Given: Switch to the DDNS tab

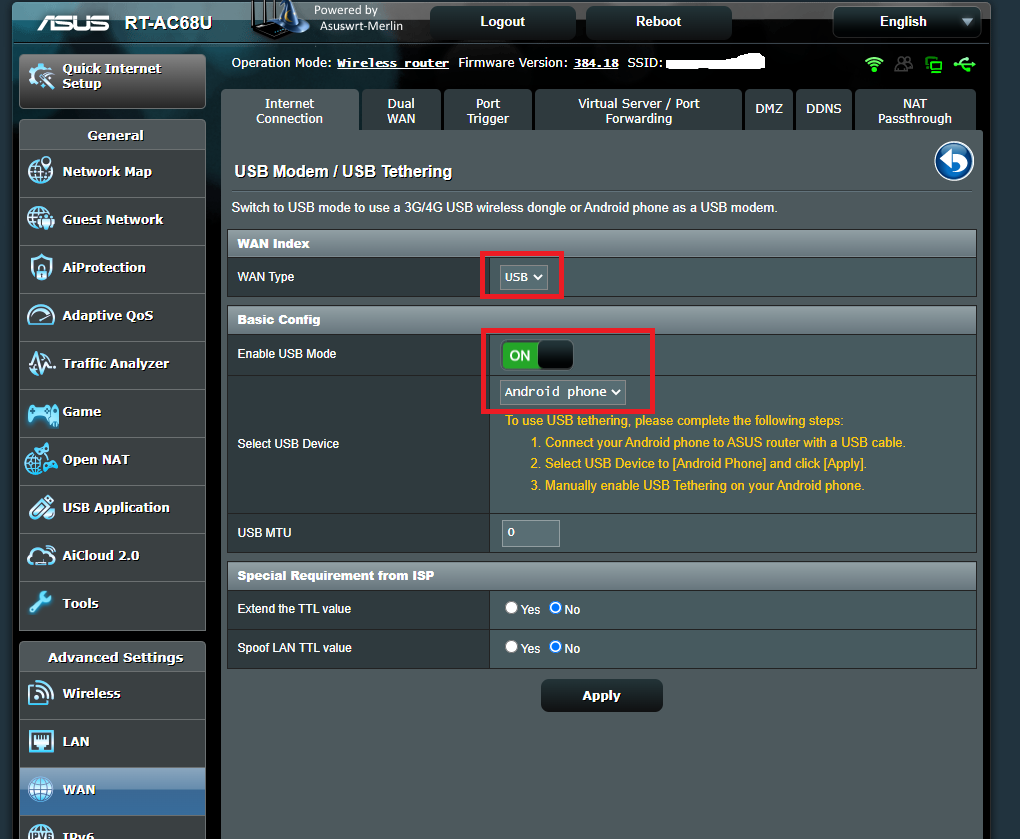Looking at the screenshot, I should pos(824,109).
